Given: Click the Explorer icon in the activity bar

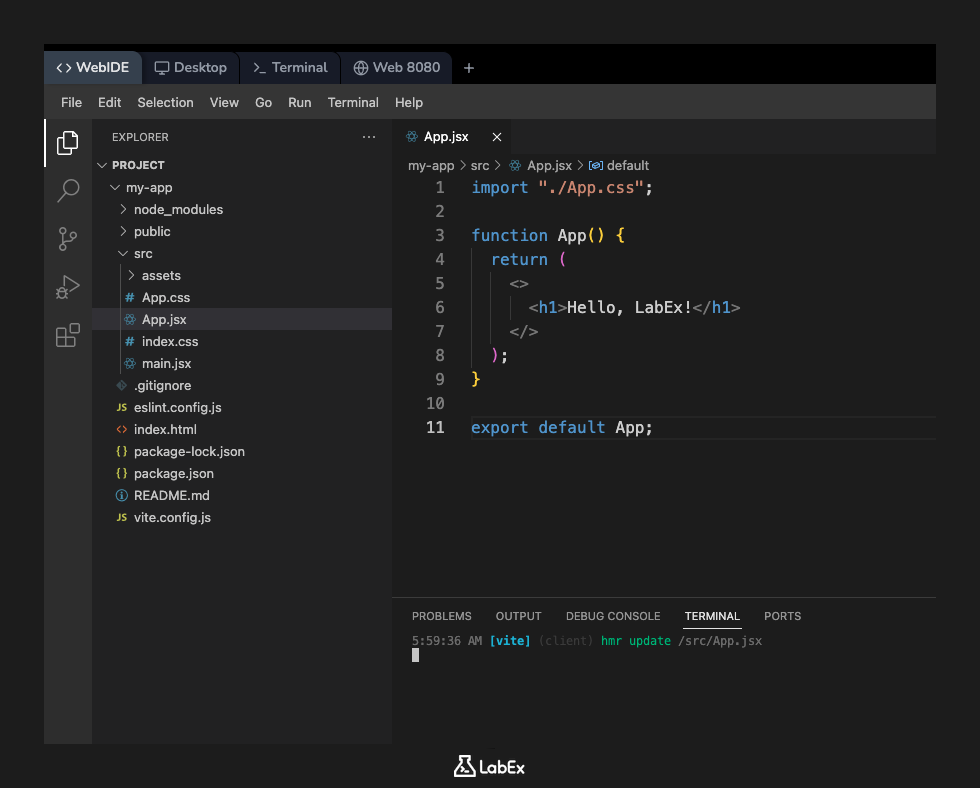Looking at the screenshot, I should click(66, 143).
